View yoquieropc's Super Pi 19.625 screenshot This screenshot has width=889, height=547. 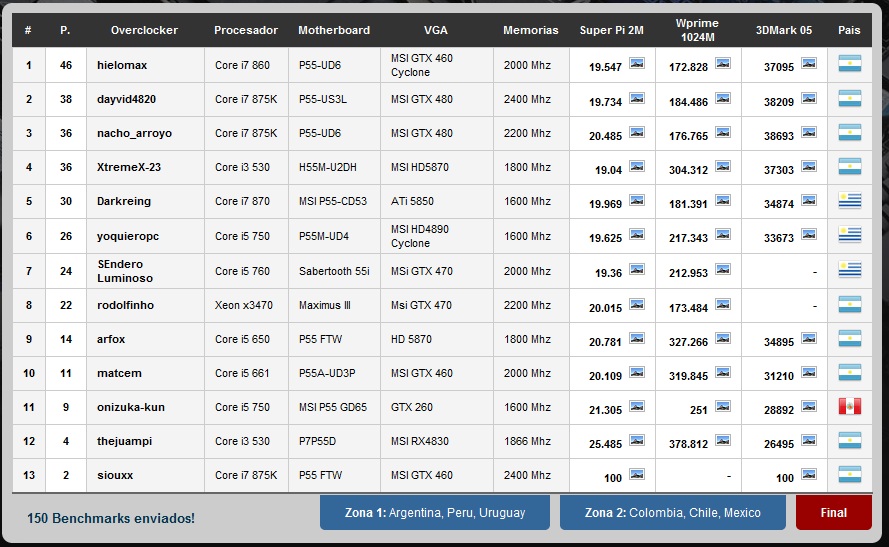coord(637,235)
